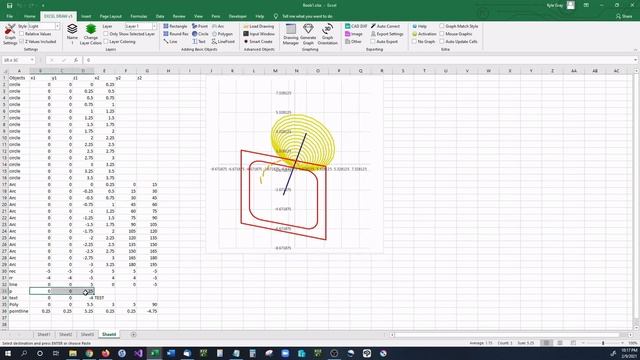Switch to the Page Layout tab
This screenshot has height=360, width=640.
(x=111, y=16)
